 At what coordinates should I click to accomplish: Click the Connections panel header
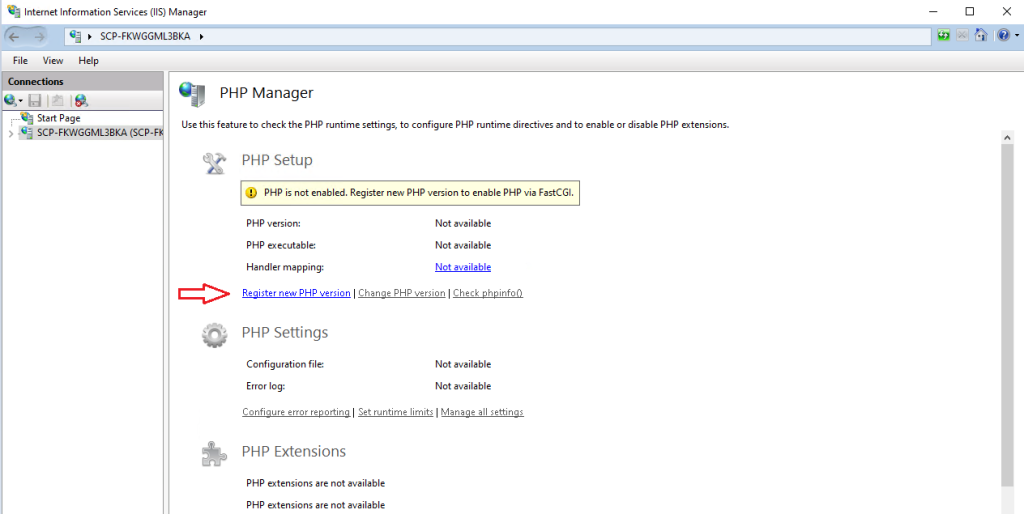coord(82,82)
